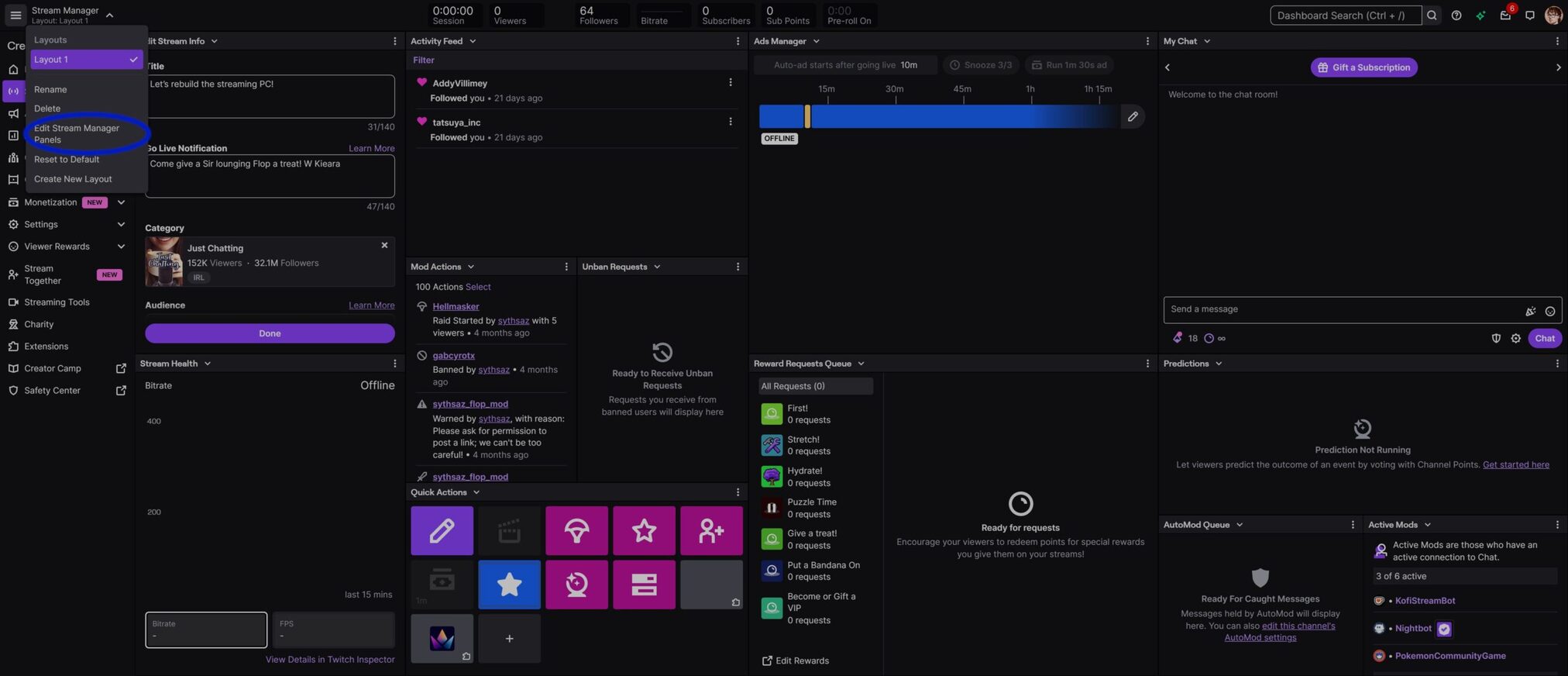Click the pencil icon beside ad timeline
The width and height of the screenshot is (1568, 676).
1133,117
